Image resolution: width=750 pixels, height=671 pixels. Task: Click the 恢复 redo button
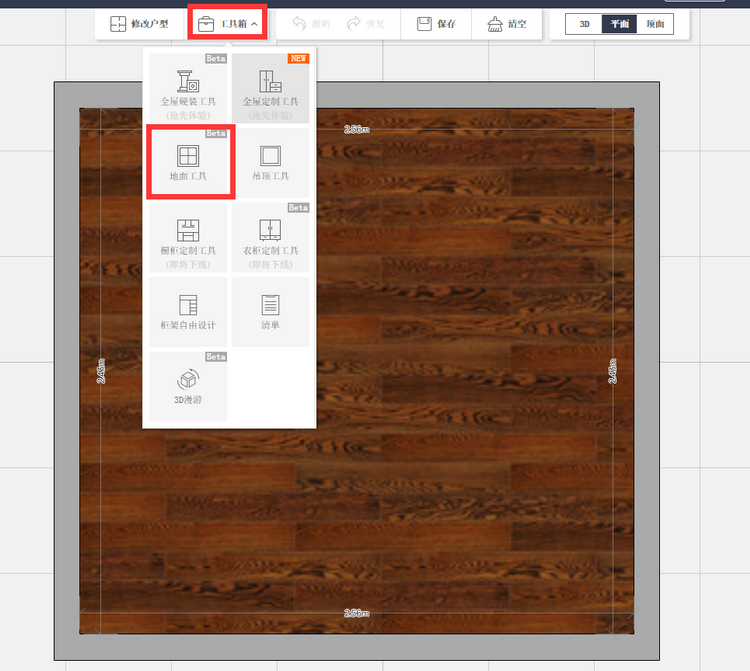366,24
